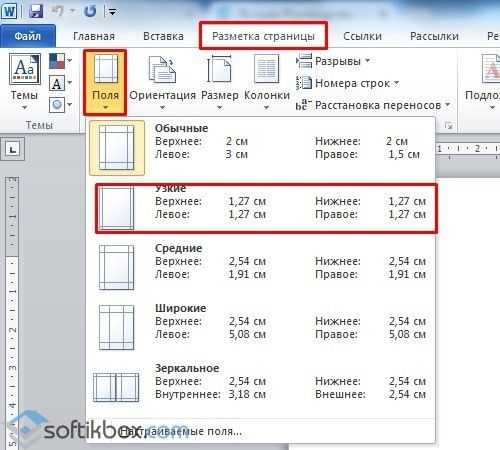The image size is (500, 450).
Task: Select the Узкие margins preset
Action: pos(266,208)
